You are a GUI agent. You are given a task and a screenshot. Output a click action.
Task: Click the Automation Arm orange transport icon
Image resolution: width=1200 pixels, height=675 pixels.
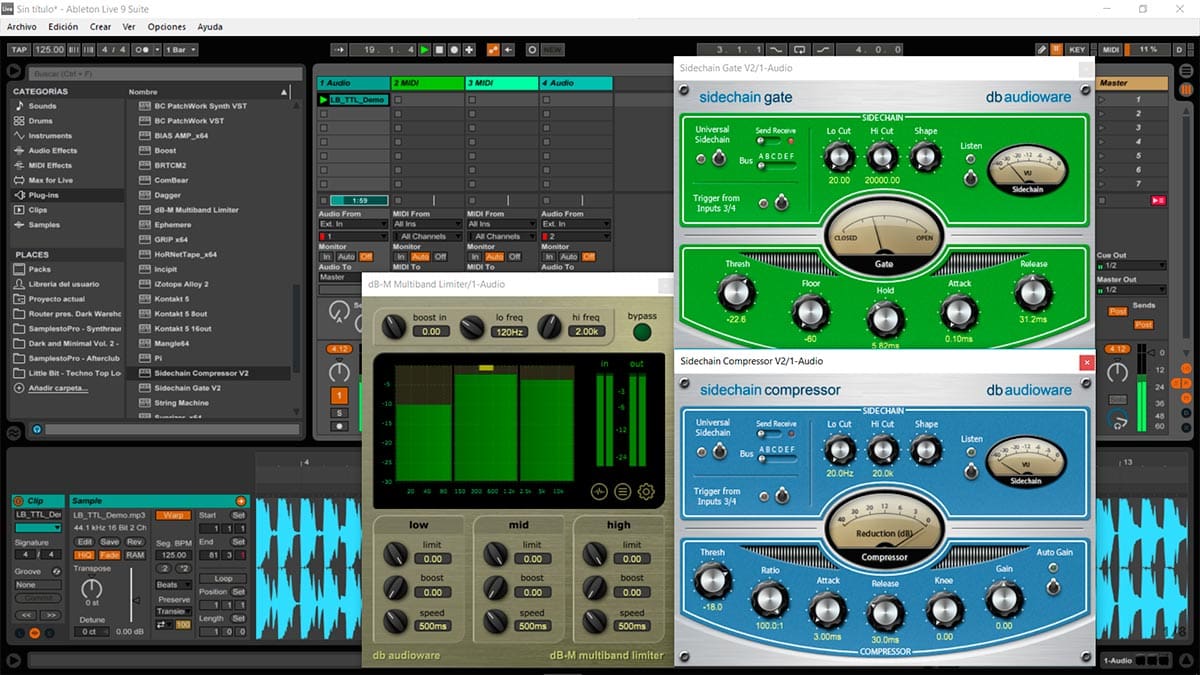(493, 49)
